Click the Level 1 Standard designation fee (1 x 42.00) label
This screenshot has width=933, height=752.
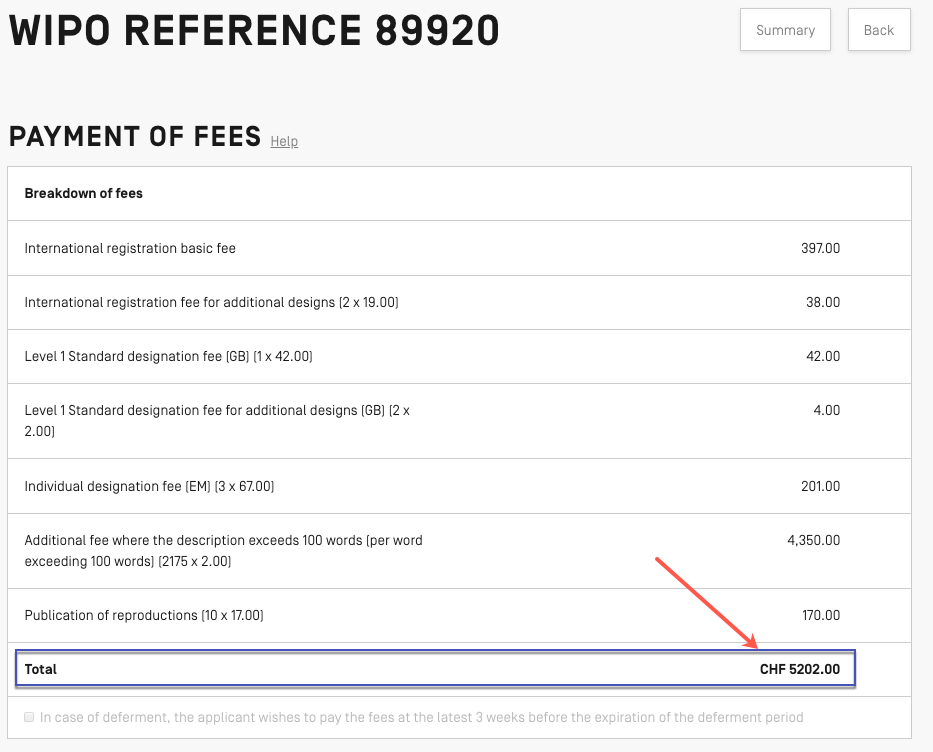[168, 356]
